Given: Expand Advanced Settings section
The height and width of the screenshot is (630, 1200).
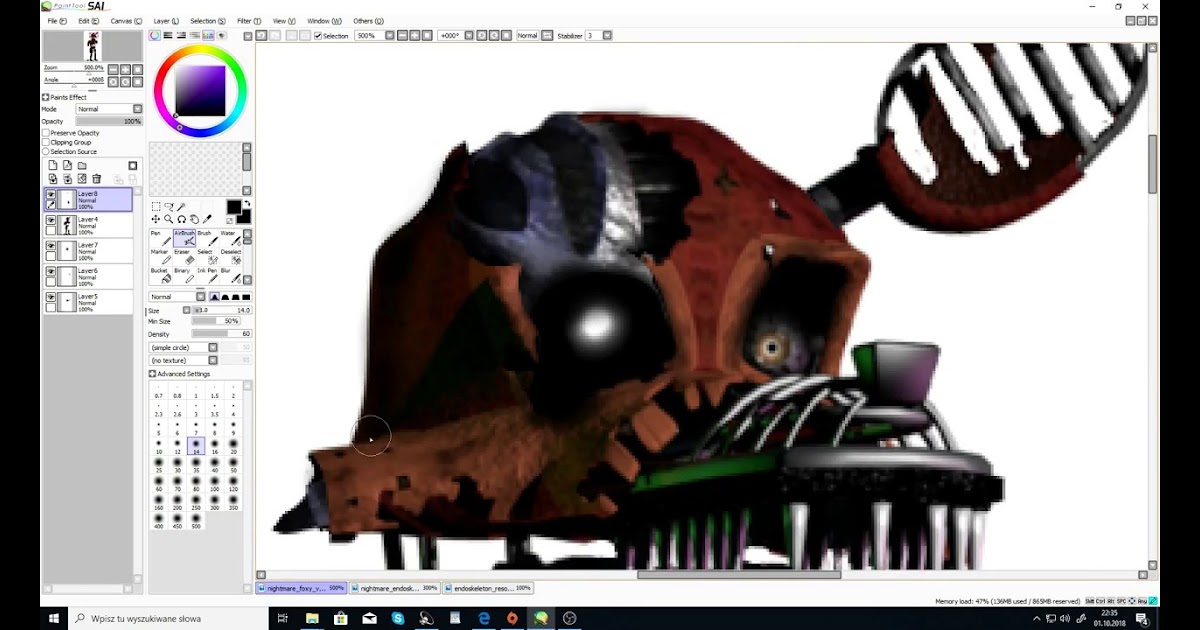Looking at the screenshot, I should coord(153,374).
